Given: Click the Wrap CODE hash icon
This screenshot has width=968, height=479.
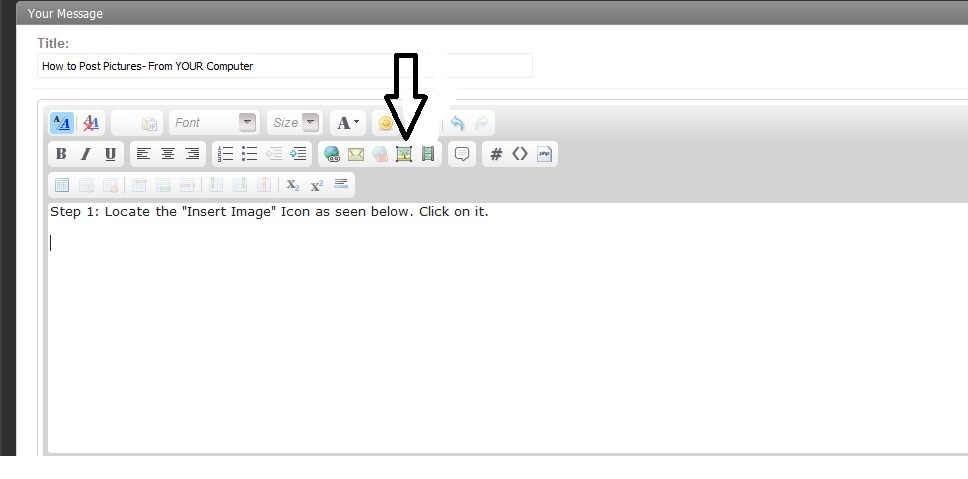Looking at the screenshot, I should (x=495, y=154).
